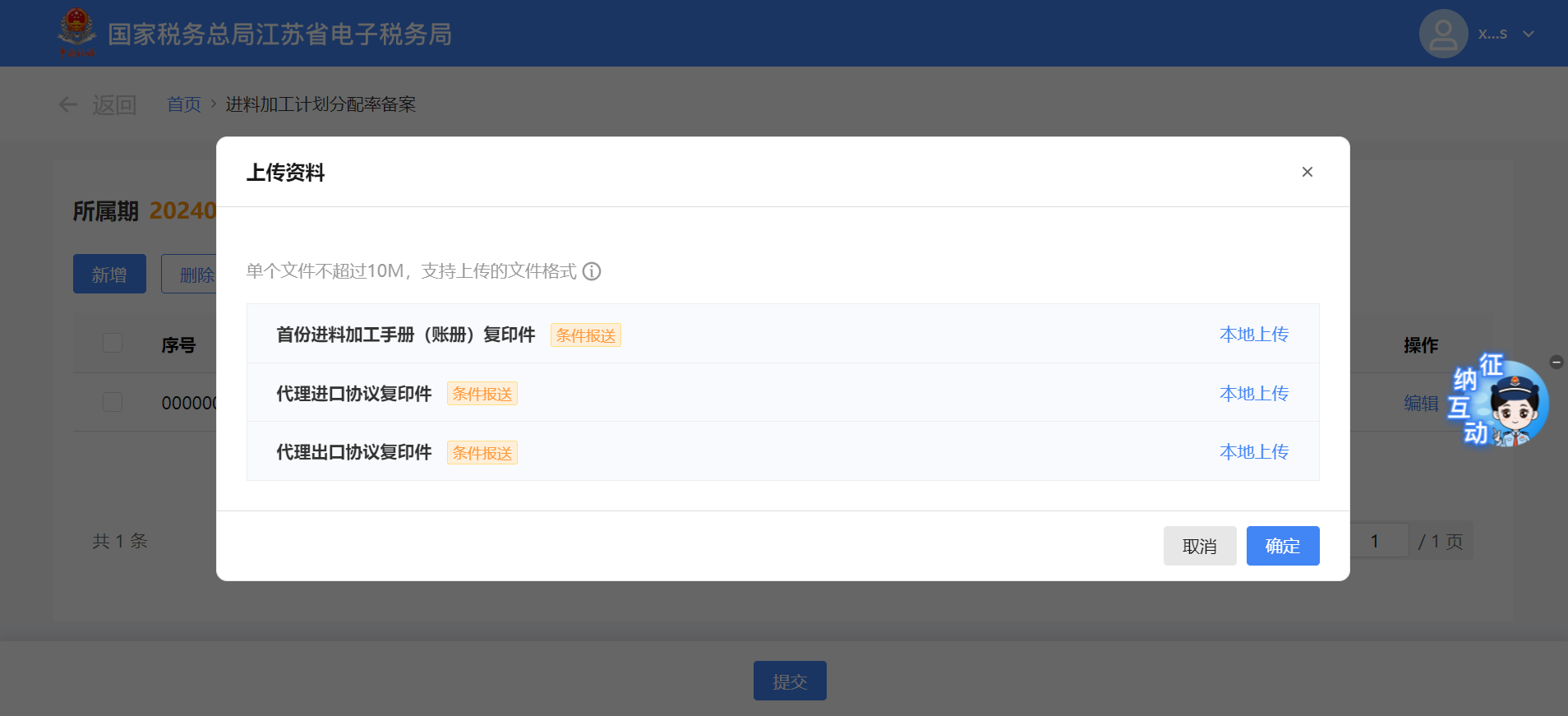Click the tax bureau emblem logo

coord(76,32)
